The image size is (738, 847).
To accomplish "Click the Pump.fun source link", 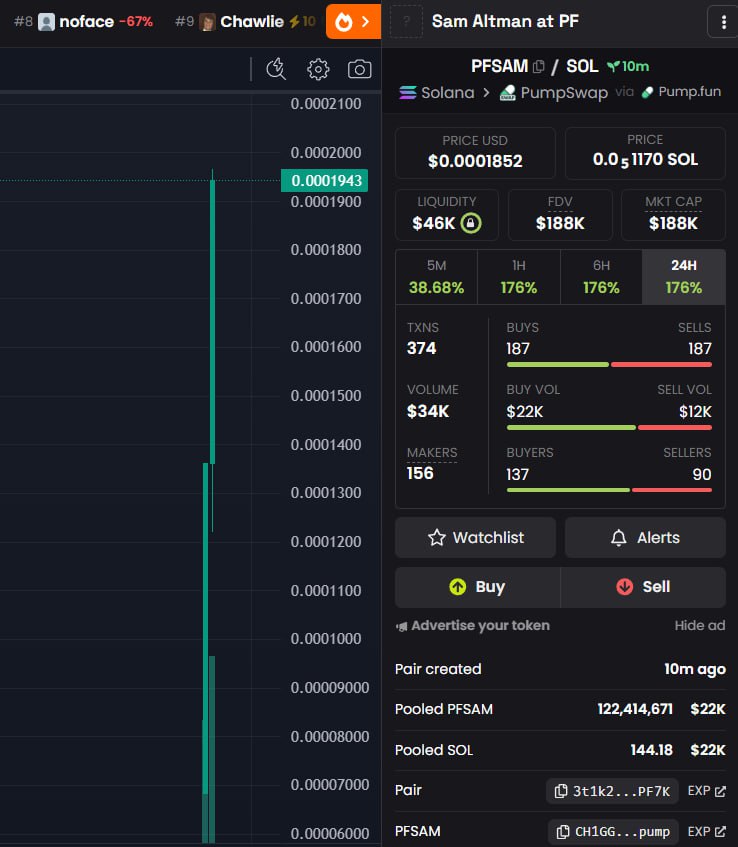I will tap(681, 92).
